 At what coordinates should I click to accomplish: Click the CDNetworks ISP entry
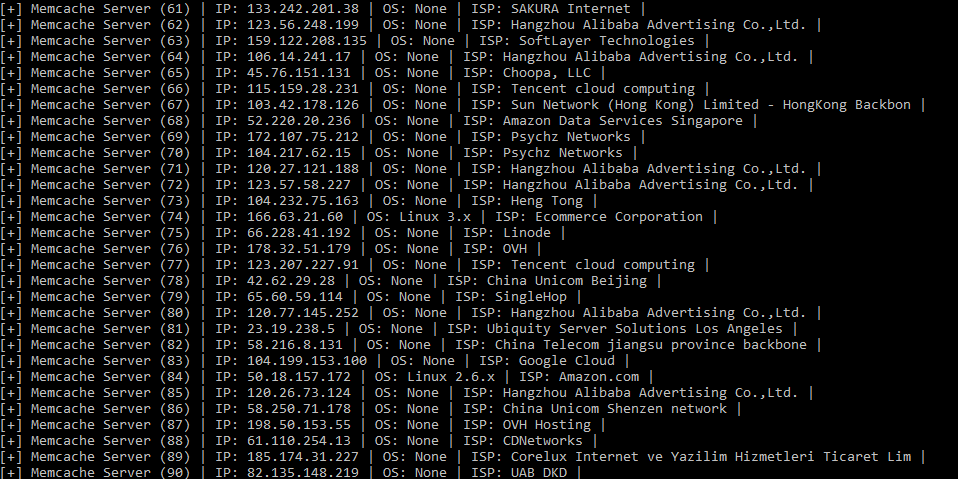coord(543,441)
